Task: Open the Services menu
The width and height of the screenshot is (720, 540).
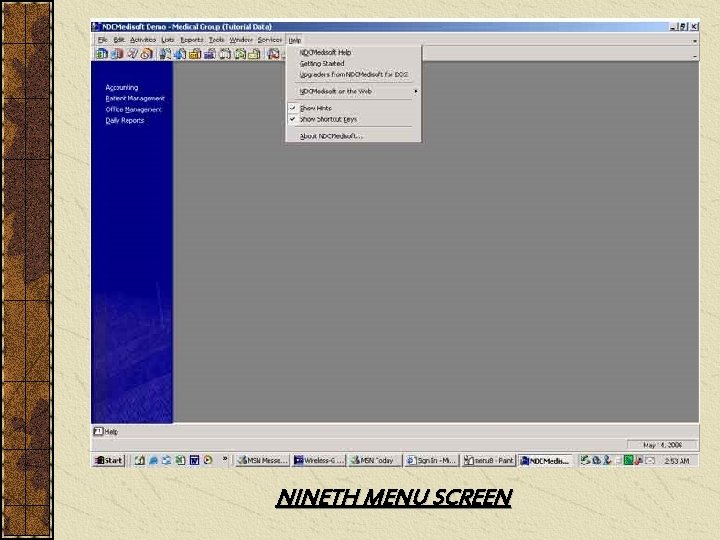Action: [270, 40]
